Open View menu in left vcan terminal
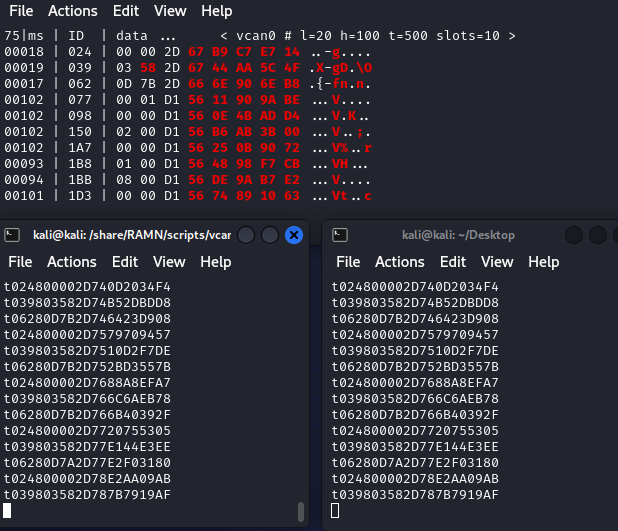 (x=170, y=262)
